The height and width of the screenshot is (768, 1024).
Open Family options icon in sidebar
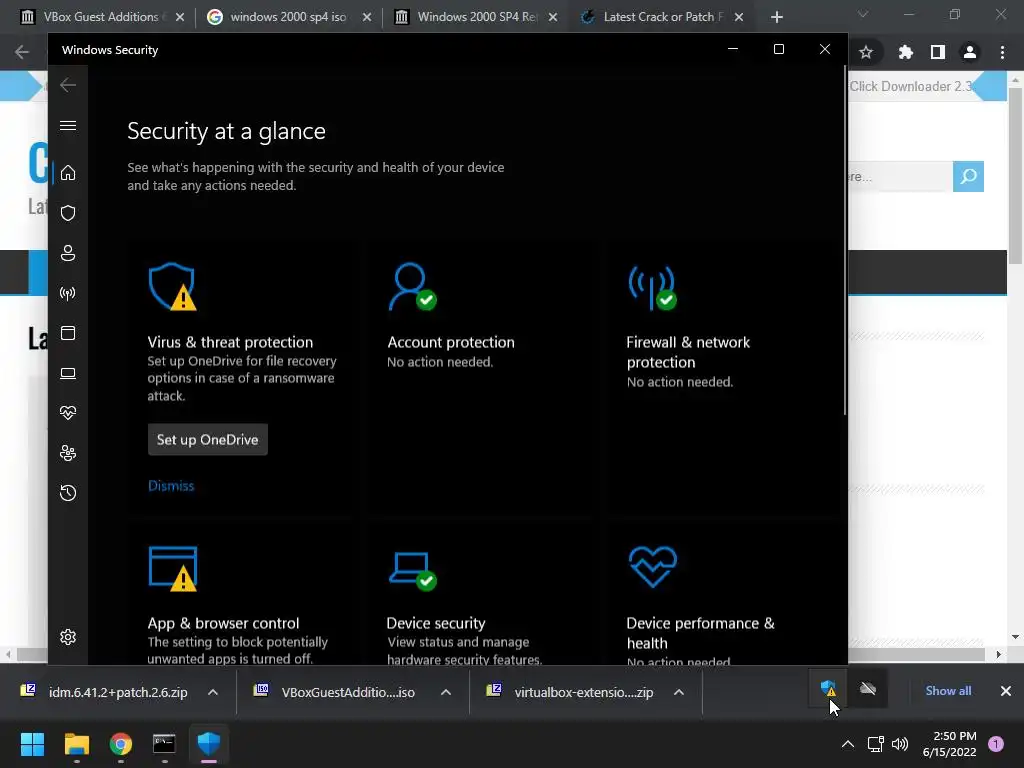(x=68, y=453)
